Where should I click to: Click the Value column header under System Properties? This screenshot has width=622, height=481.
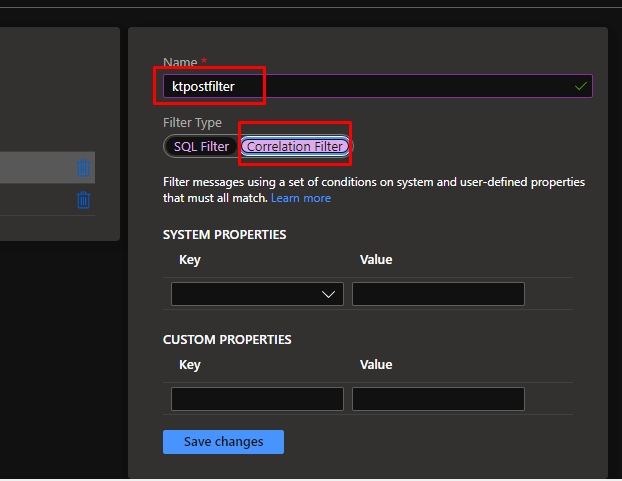[x=376, y=260]
